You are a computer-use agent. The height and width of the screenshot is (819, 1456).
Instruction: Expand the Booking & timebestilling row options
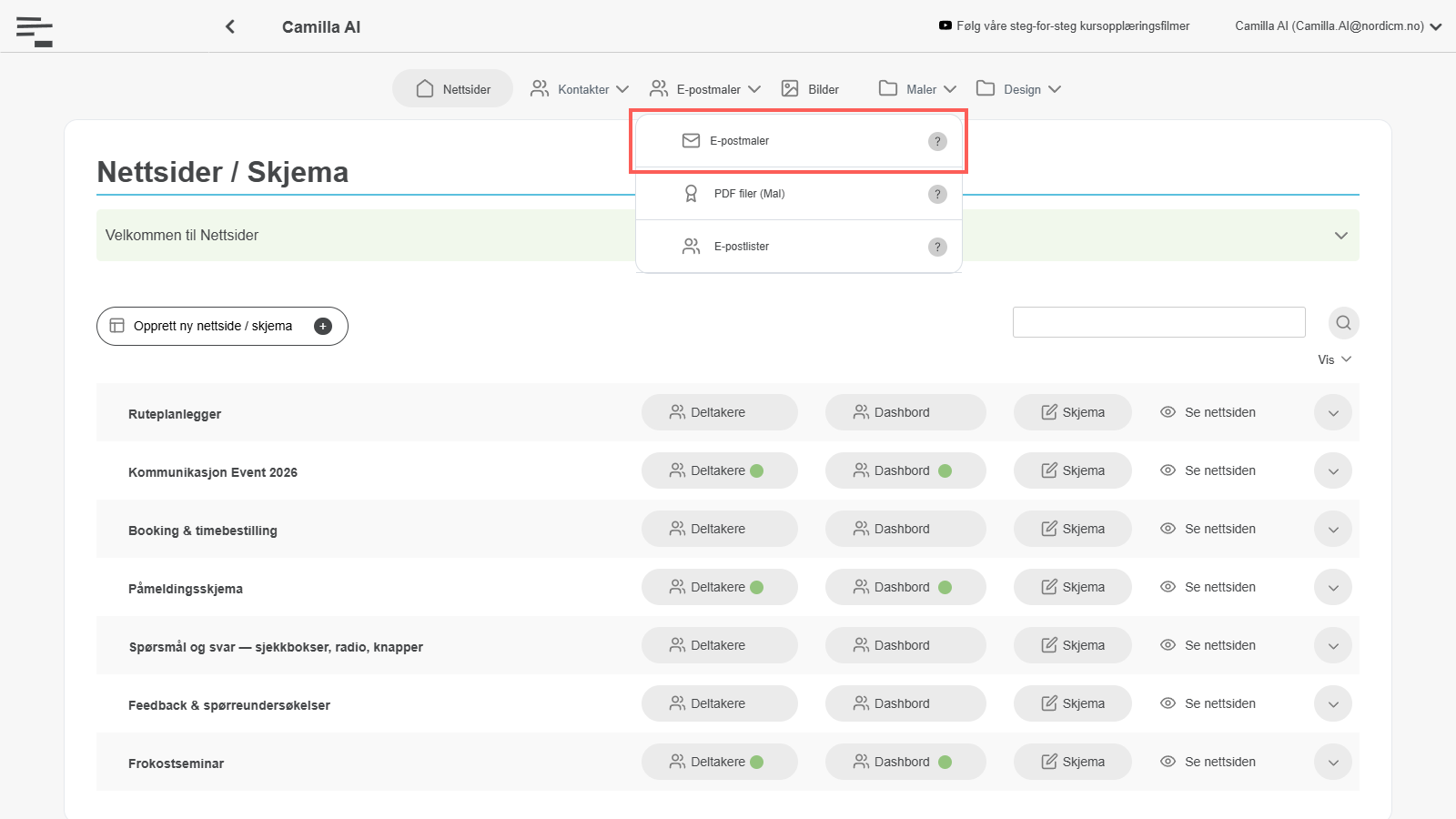pyautogui.click(x=1333, y=530)
